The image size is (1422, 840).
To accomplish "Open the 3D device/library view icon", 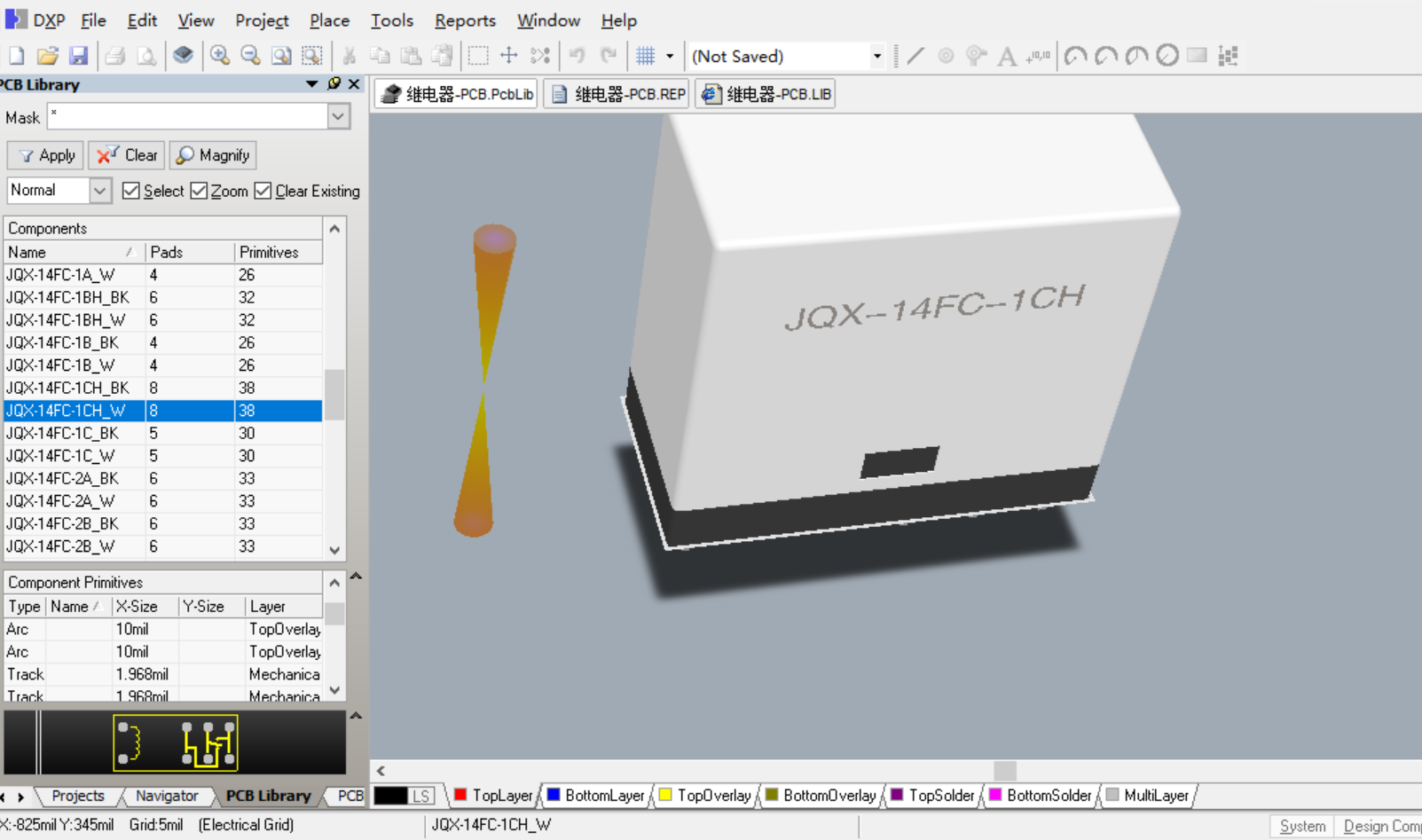I will (x=183, y=56).
